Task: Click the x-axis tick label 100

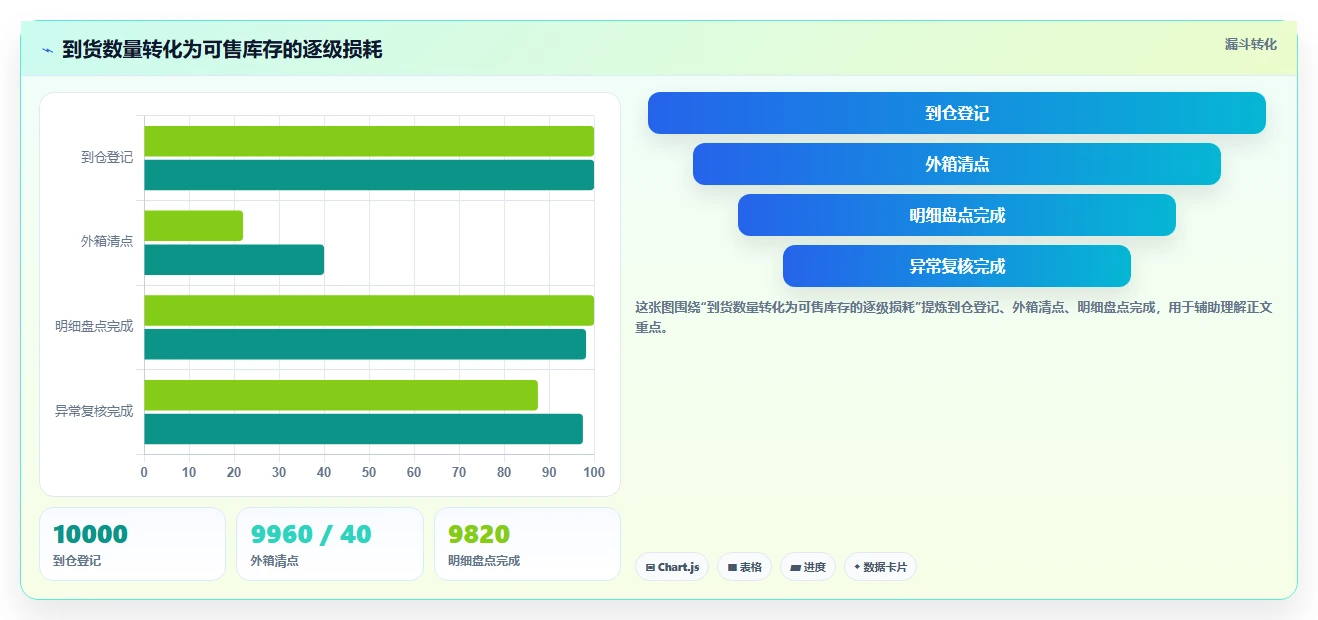Action: [594, 472]
